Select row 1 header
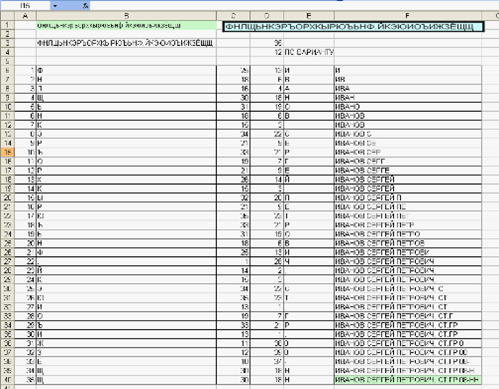Viewport: 499px width, 389px height. pos(7,25)
